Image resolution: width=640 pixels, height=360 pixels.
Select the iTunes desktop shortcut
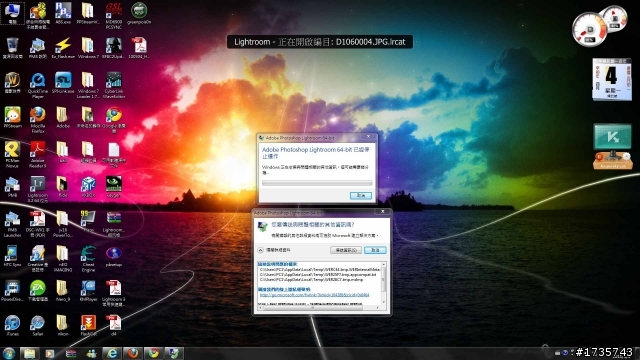[x=12, y=325]
